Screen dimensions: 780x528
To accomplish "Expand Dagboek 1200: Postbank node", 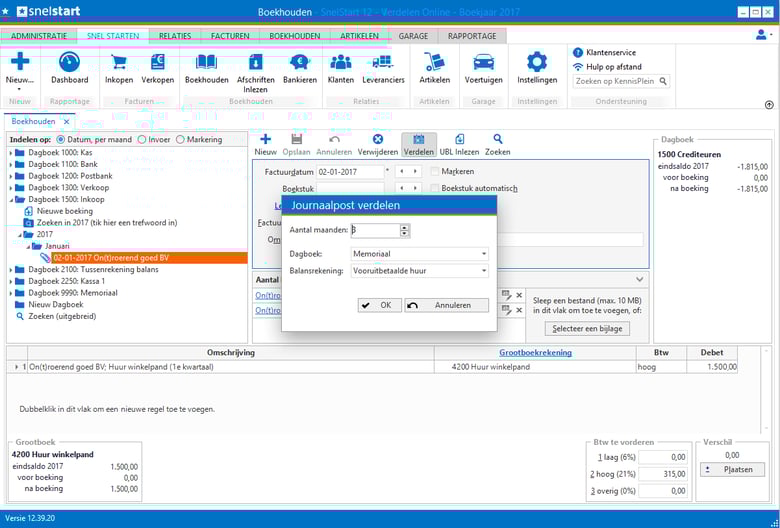I will [11, 176].
